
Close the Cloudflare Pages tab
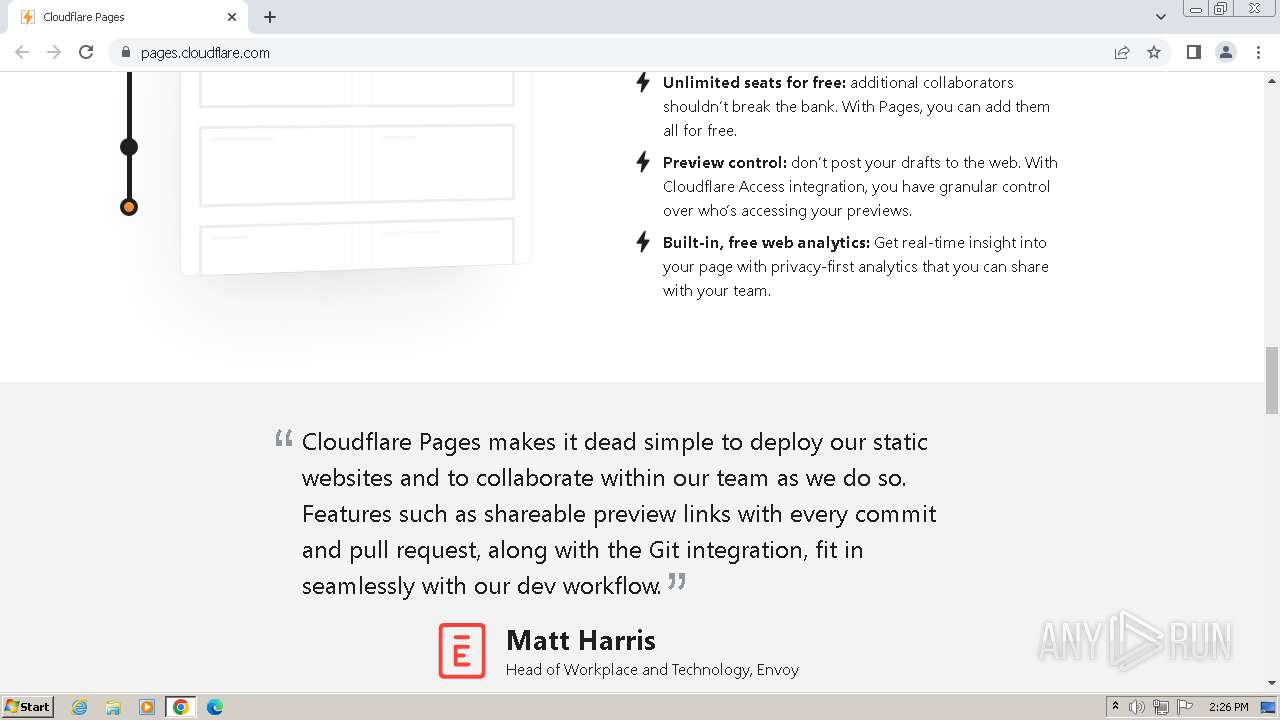point(232,17)
